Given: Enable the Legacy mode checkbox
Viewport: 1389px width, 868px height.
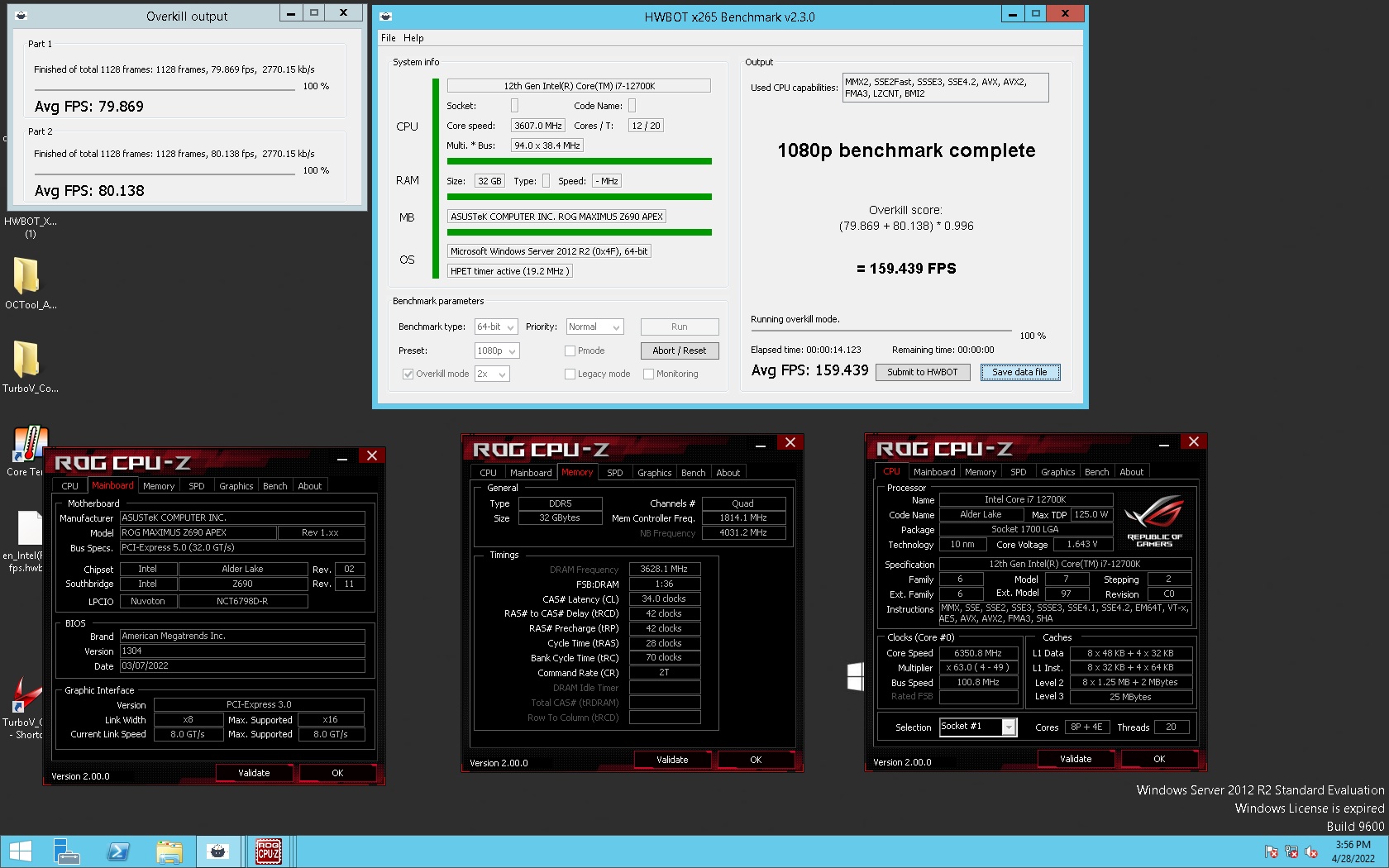Looking at the screenshot, I should tap(570, 374).
